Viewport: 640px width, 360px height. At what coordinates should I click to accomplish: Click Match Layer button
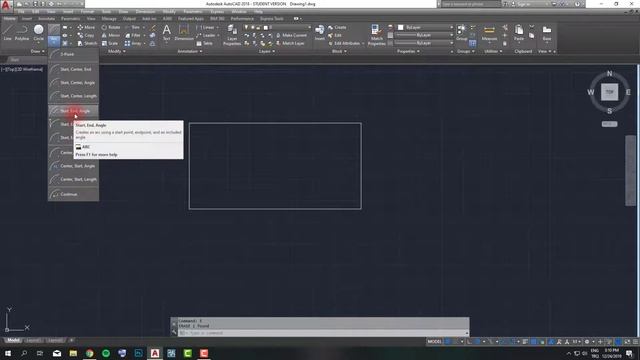pyautogui.click(x=290, y=43)
